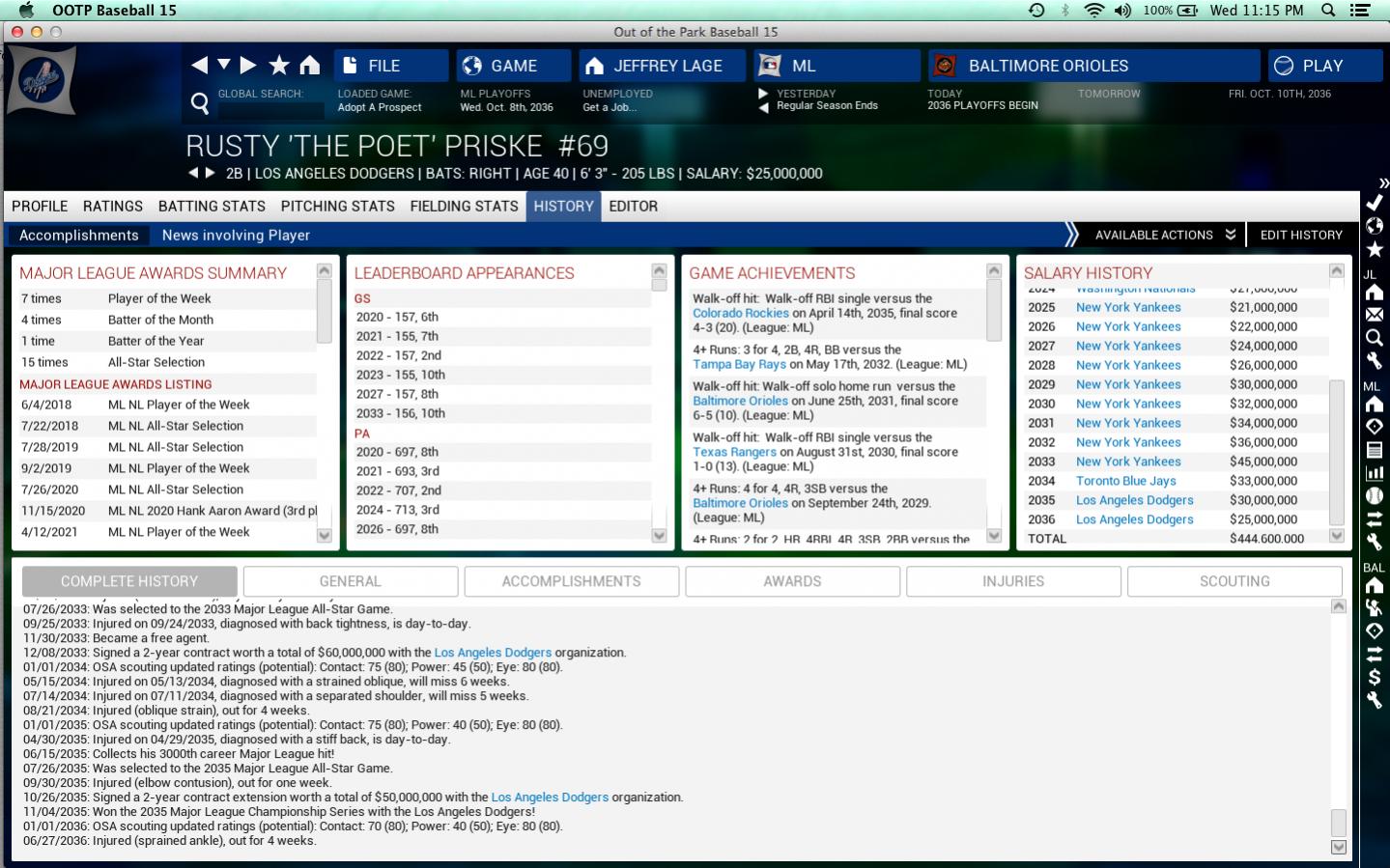Click the Wi-Fi icon in menu bar
Image resolution: width=1390 pixels, height=868 pixels.
1093,11
